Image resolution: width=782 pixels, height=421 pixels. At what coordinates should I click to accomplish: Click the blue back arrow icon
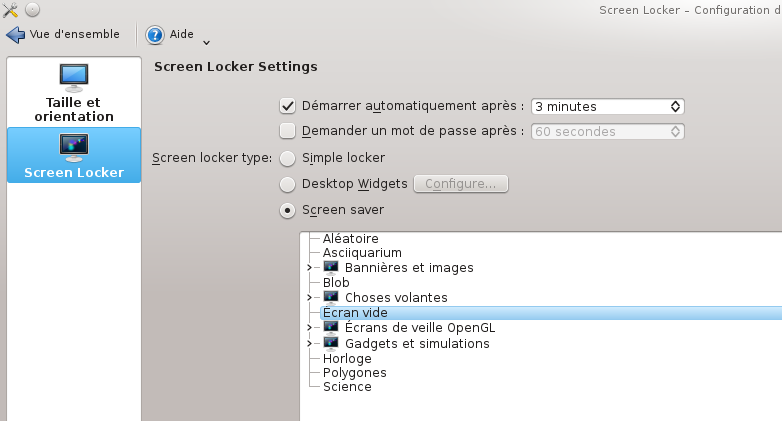[x=15, y=35]
